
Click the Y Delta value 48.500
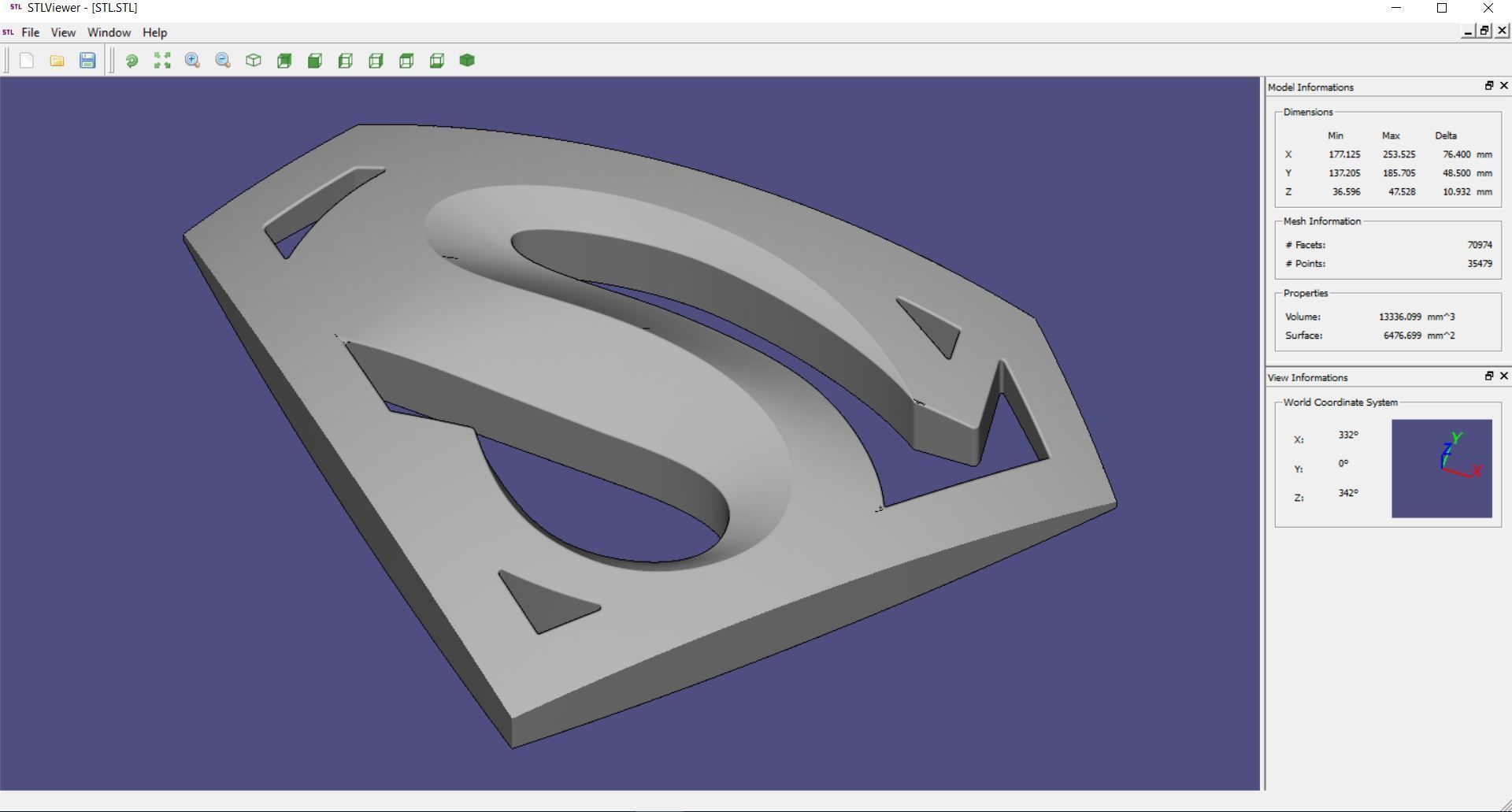[x=1456, y=173]
